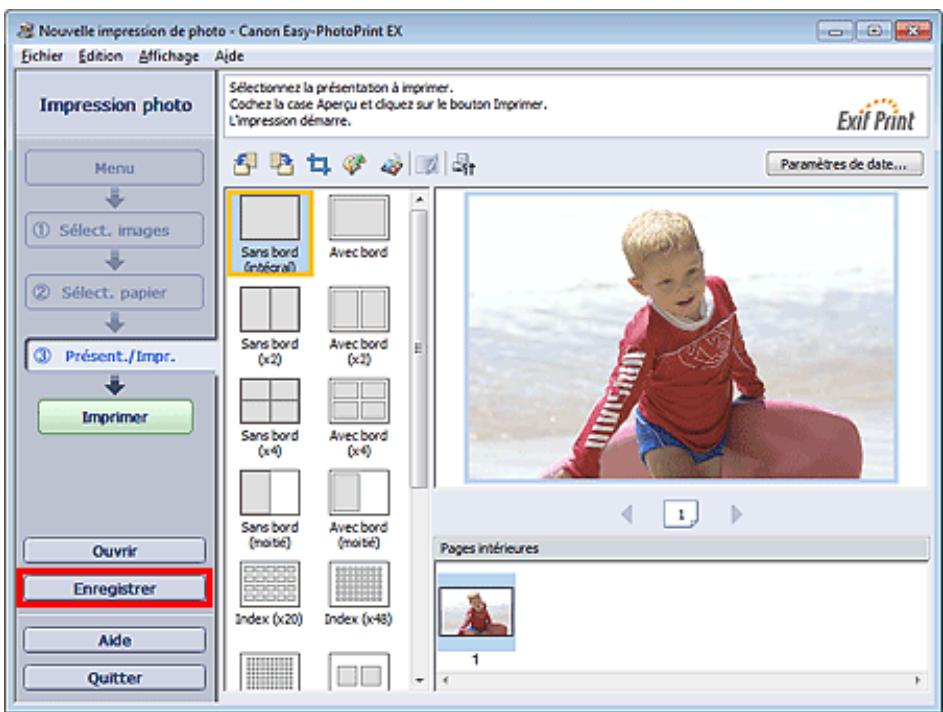Image resolution: width=943 pixels, height=712 pixels.
Task: Open the Edition menu
Action: click(100, 56)
